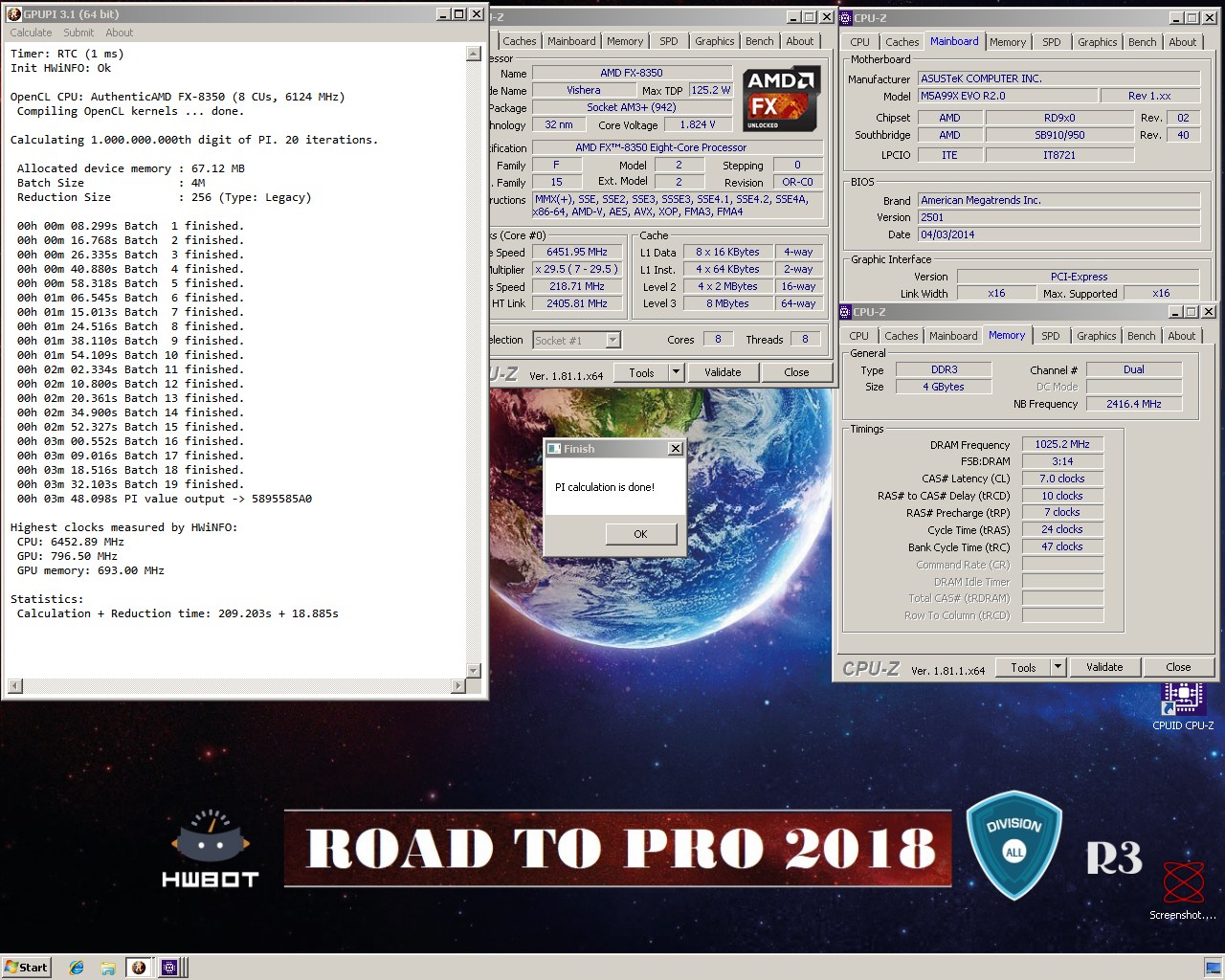Go to CPU tab in the Memory CPU-Z window
The width and height of the screenshot is (1225, 980).
click(x=859, y=336)
